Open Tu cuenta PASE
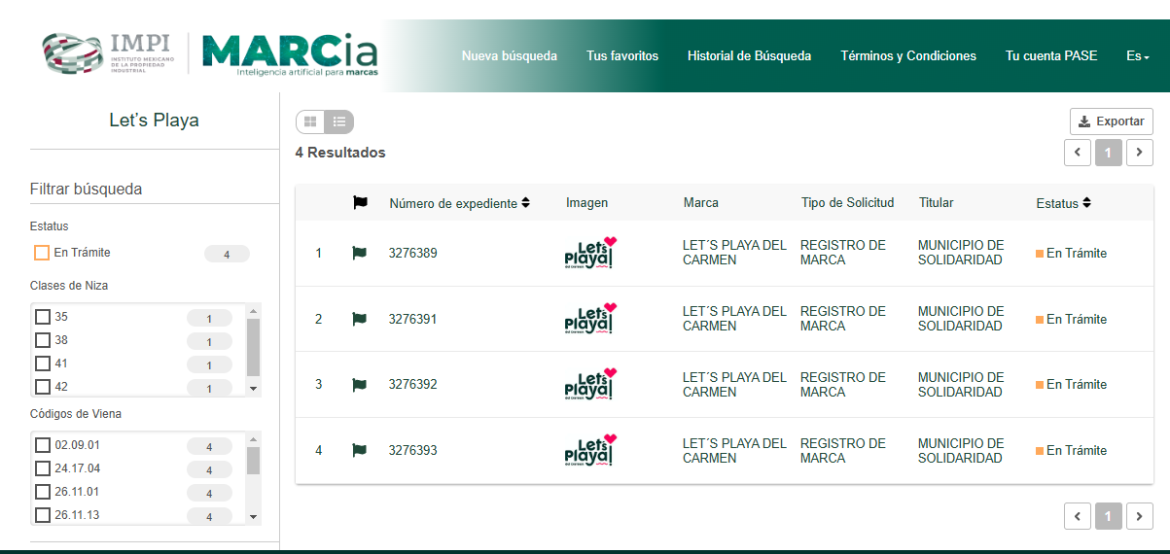This screenshot has width=1170, height=554. 1051,56
